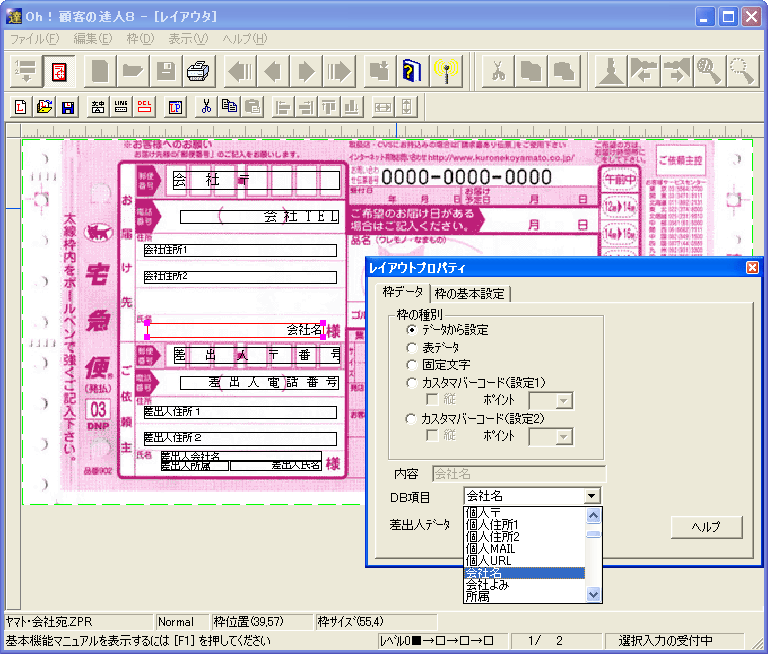Click the red DEL frame icon

144,106
